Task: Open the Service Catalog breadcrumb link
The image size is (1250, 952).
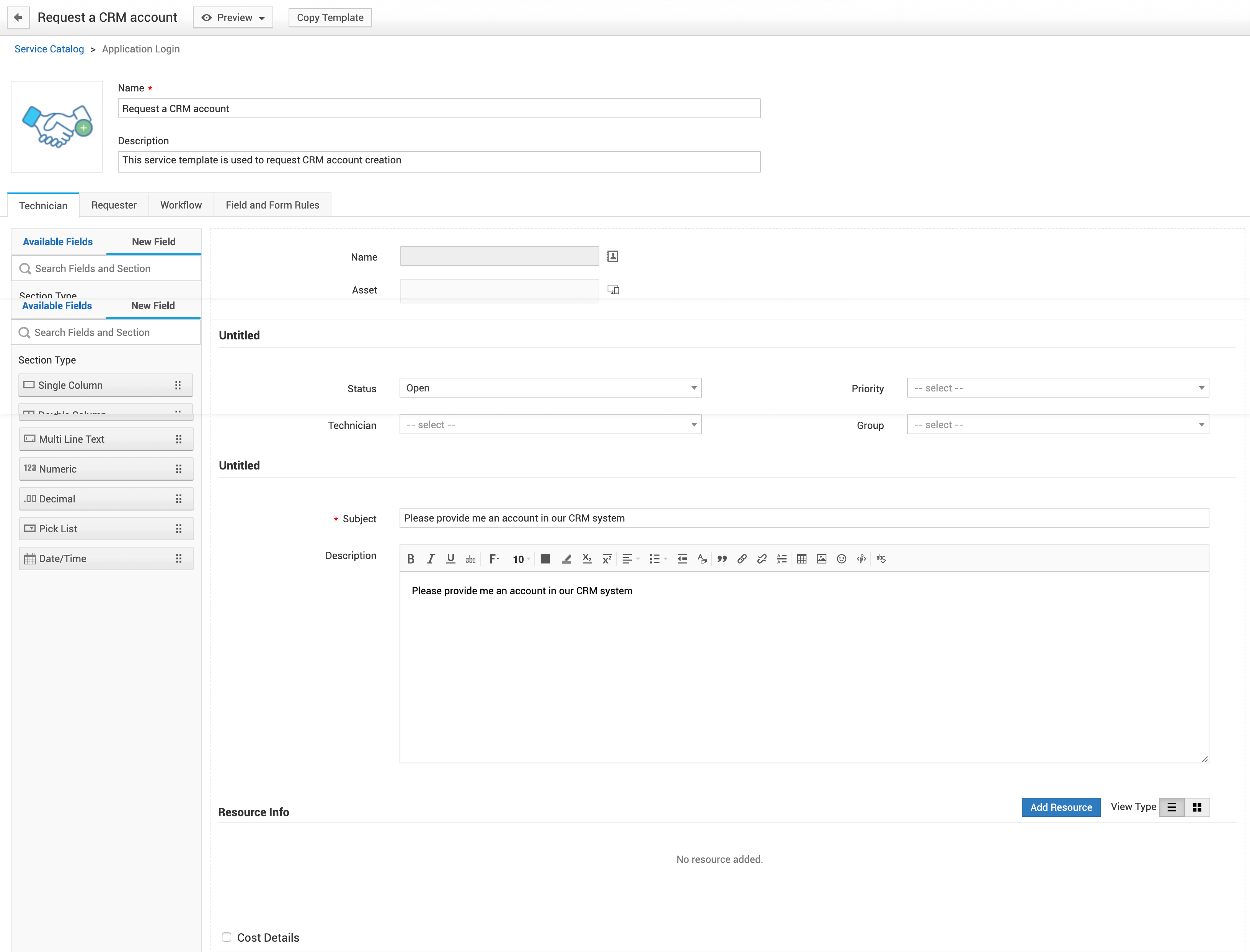Action: [x=49, y=49]
